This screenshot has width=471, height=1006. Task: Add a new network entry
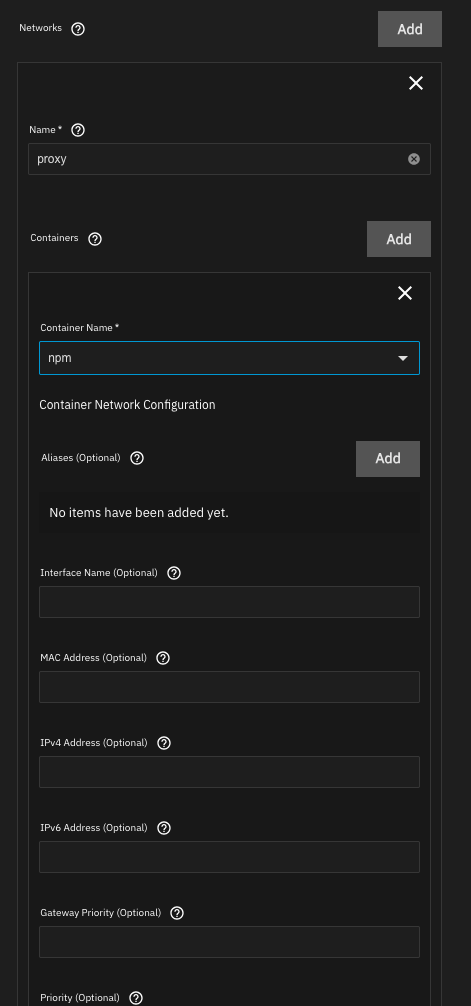[x=409, y=29]
